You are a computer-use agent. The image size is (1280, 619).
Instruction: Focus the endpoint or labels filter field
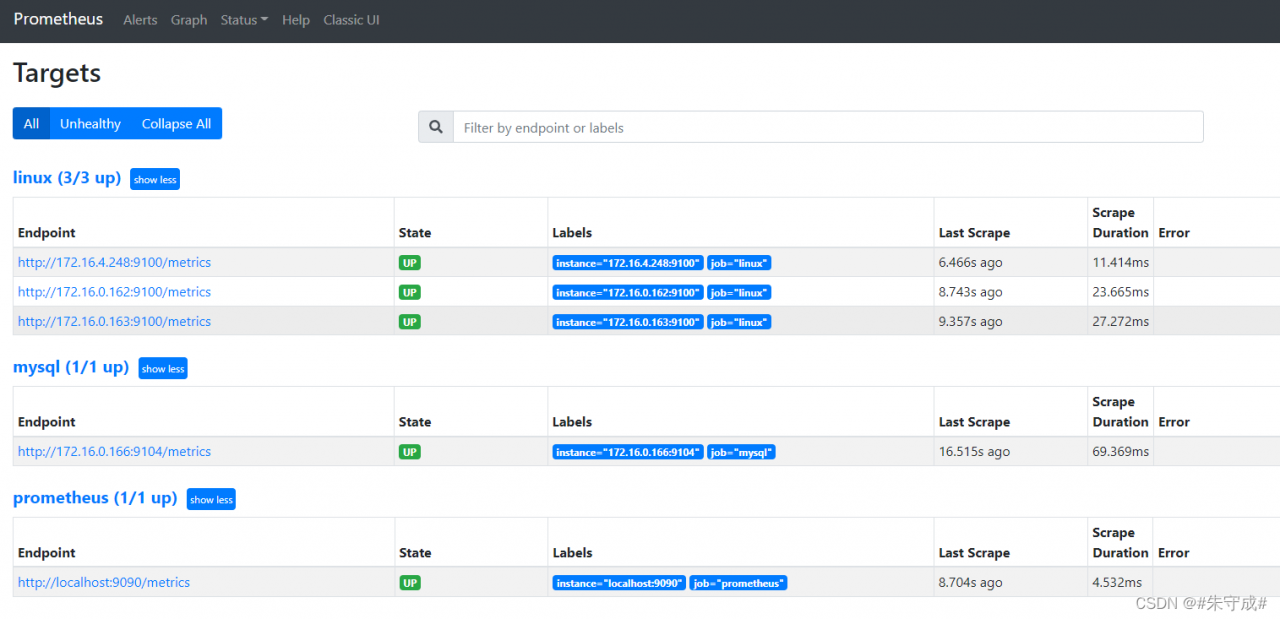828,127
